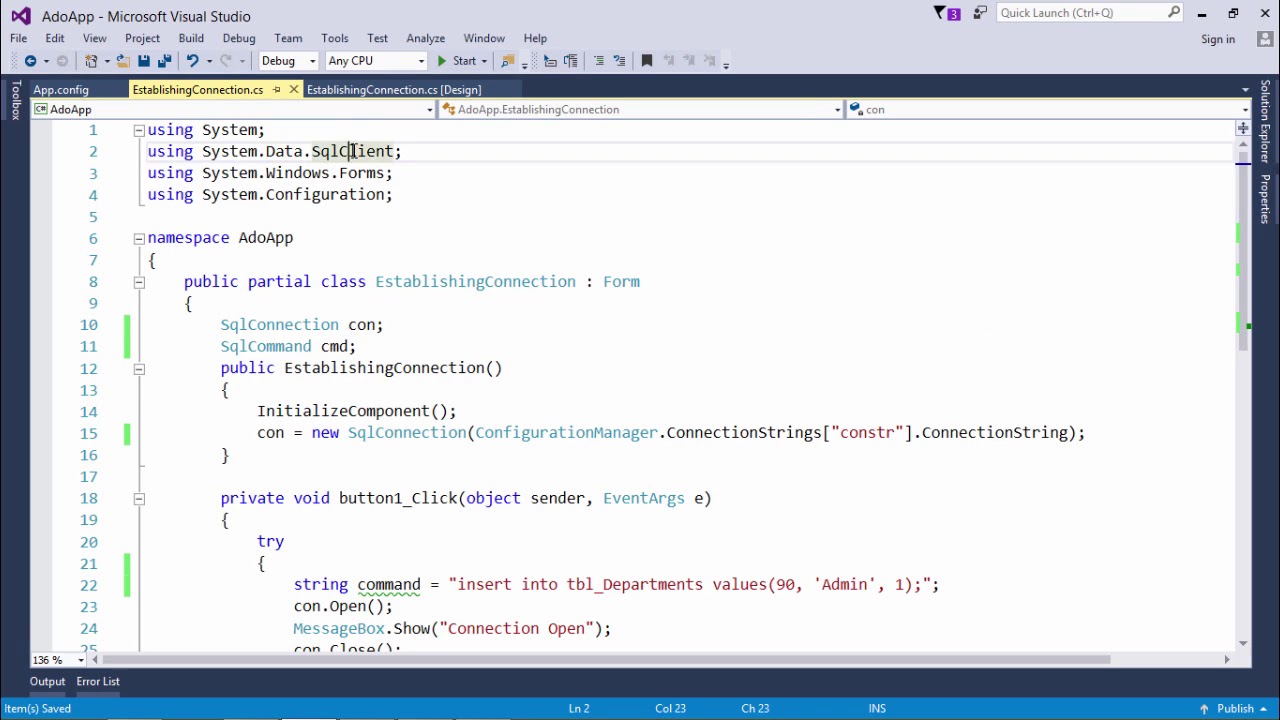Collapse the namespace AdoApp block
The width and height of the screenshot is (1280, 720).
tap(139, 238)
